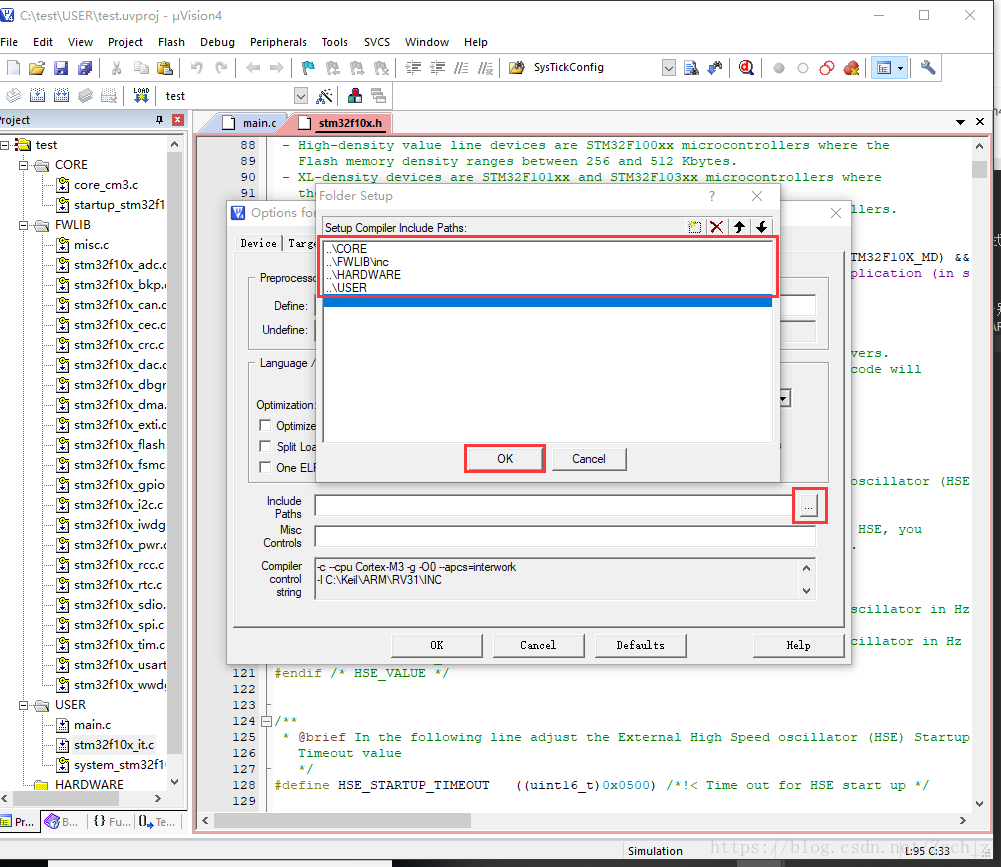
Task: Open the SysTickConfig find dropdown
Action: 668,68
